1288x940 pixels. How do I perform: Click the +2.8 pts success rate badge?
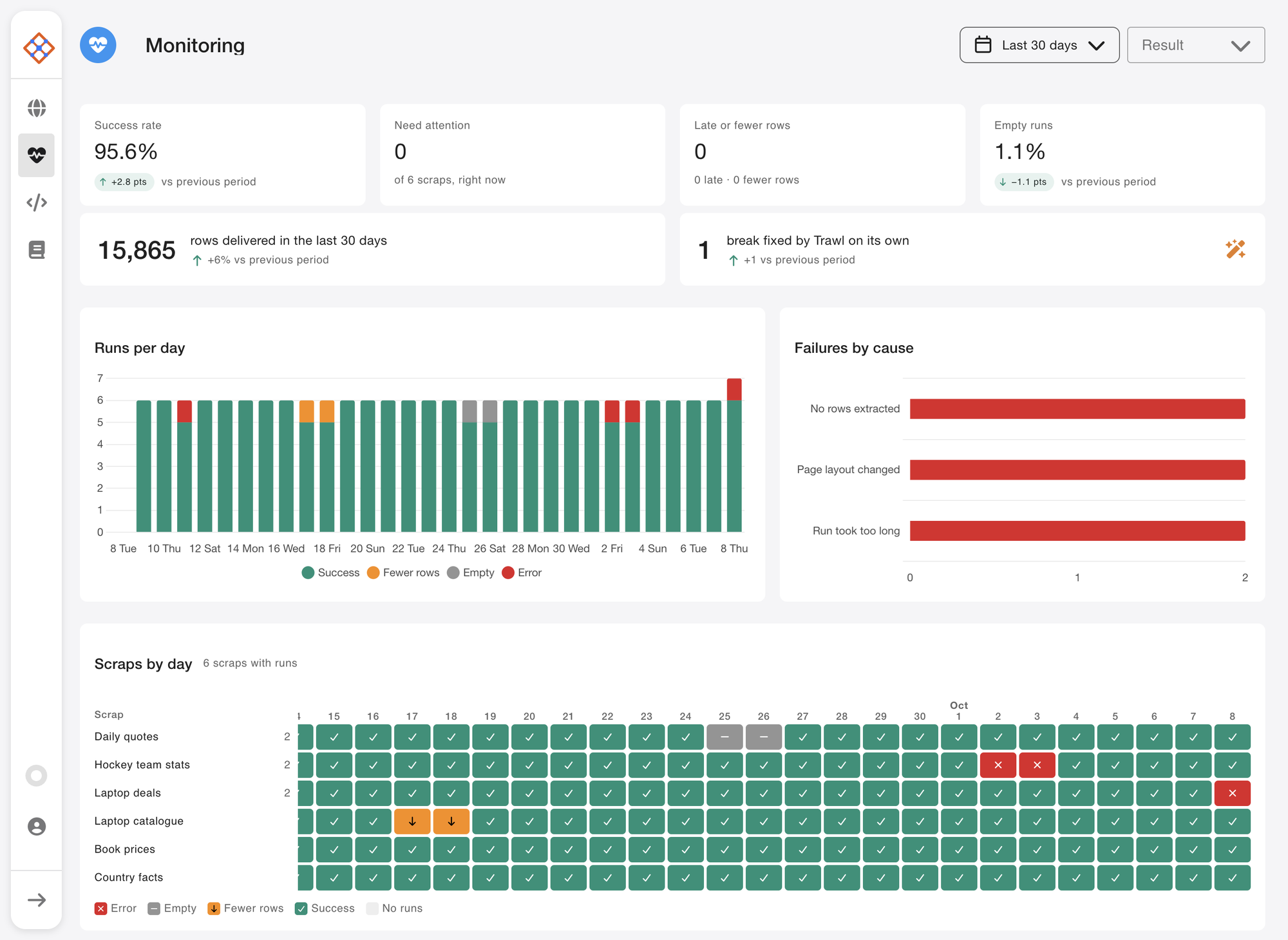tap(124, 182)
